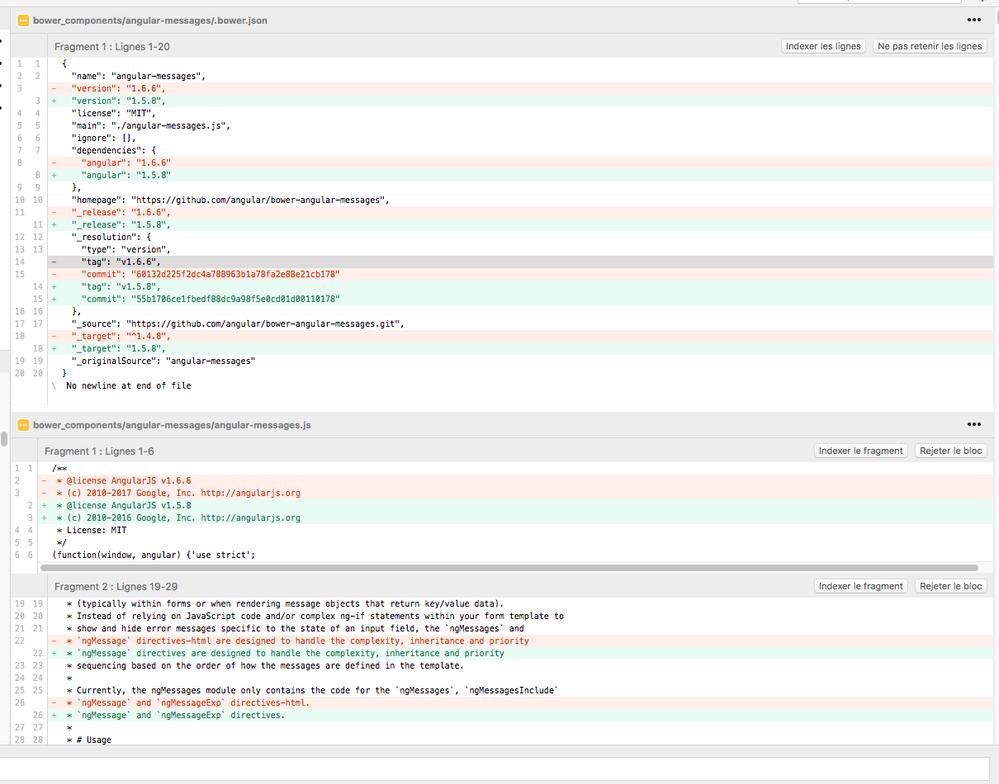
Task: Open the ellipsis menu for .bower.json
Action: point(974,20)
